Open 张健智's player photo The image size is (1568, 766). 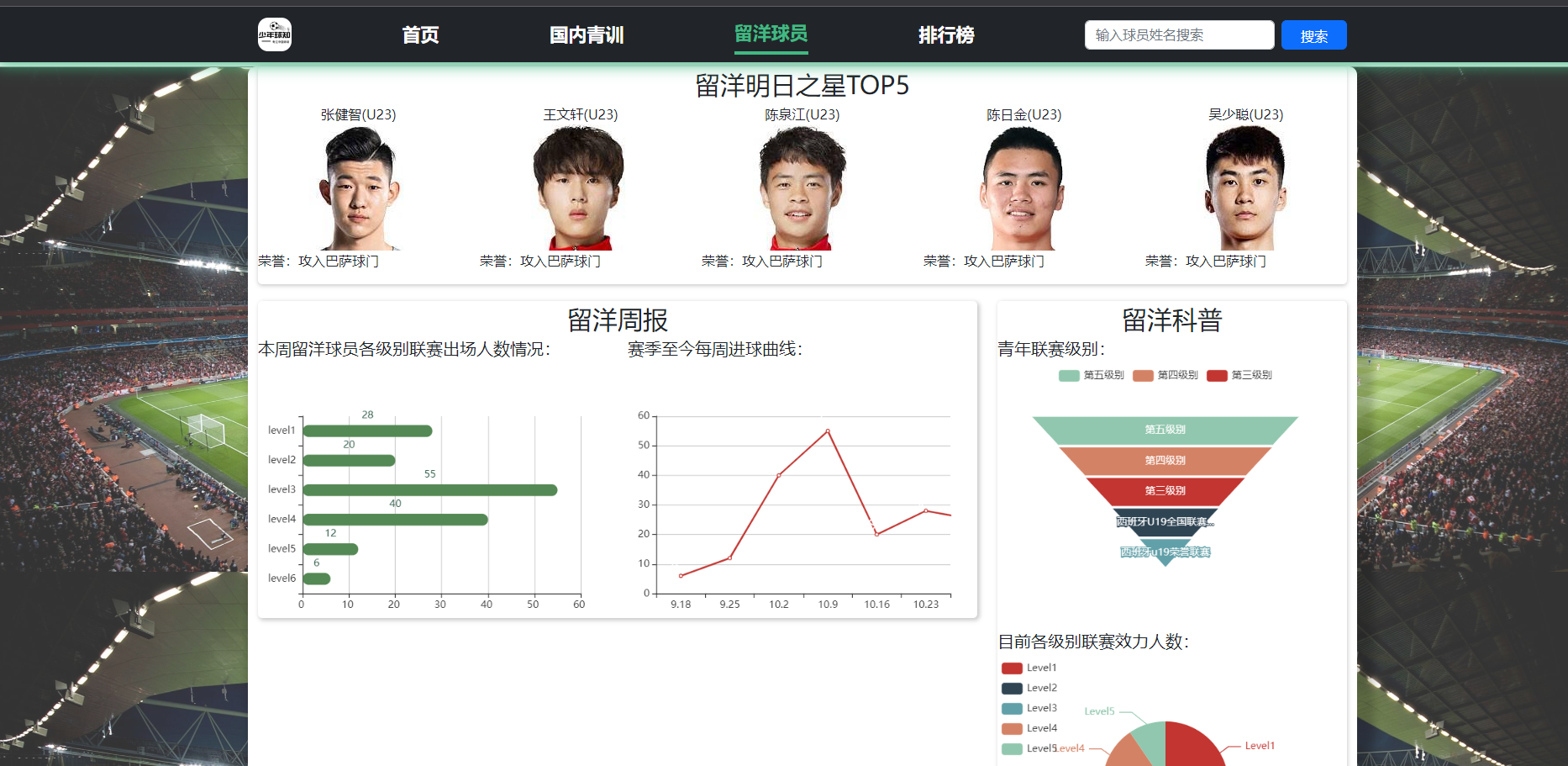(359, 188)
